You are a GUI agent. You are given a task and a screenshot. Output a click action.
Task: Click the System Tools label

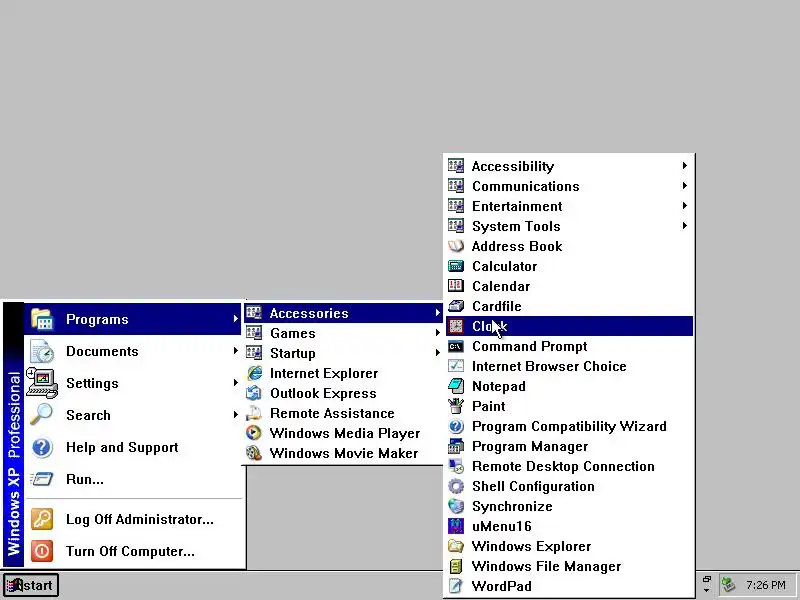pyautogui.click(x=516, y=226)
